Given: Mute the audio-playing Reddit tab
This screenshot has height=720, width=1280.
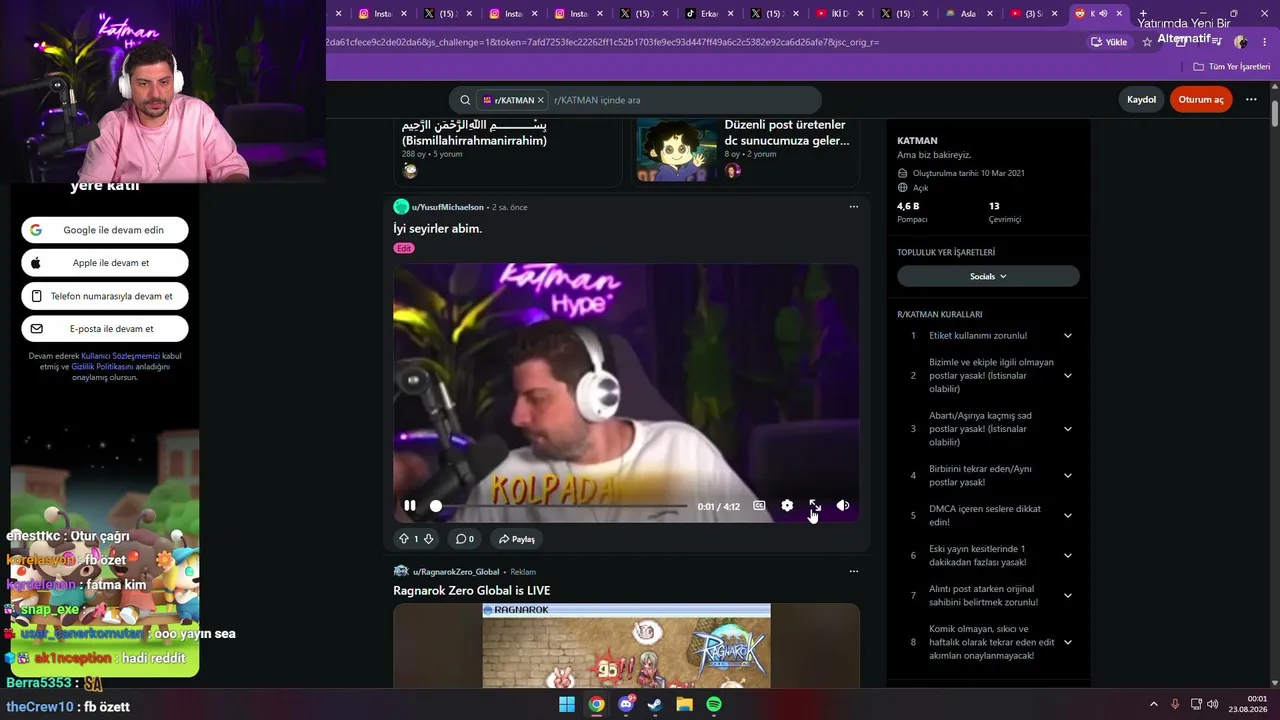Looking at the screenshot, I should [1103, 14].
